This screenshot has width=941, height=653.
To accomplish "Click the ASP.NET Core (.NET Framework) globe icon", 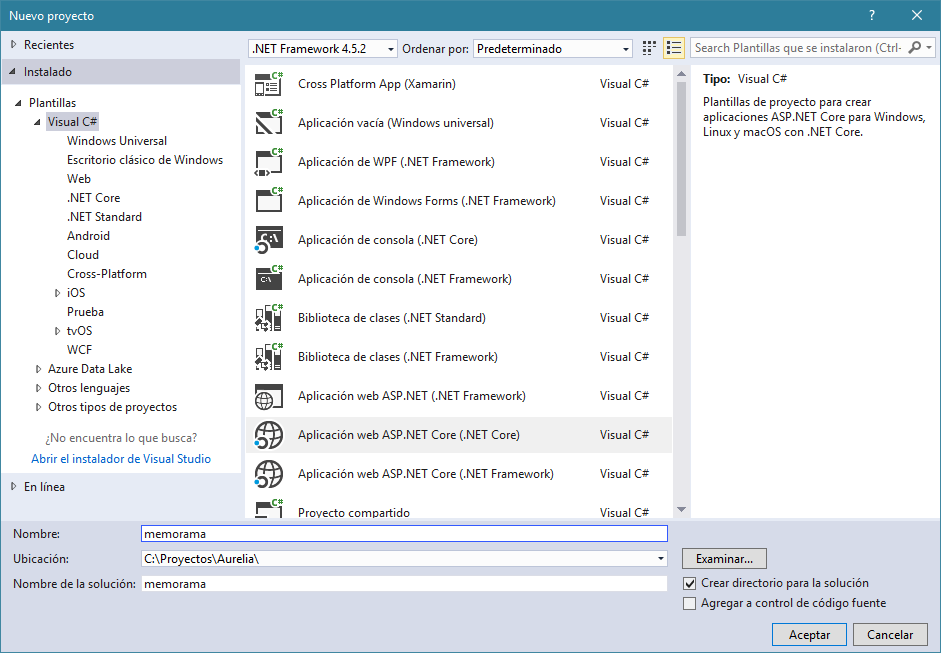I will (x=268, y=474).
